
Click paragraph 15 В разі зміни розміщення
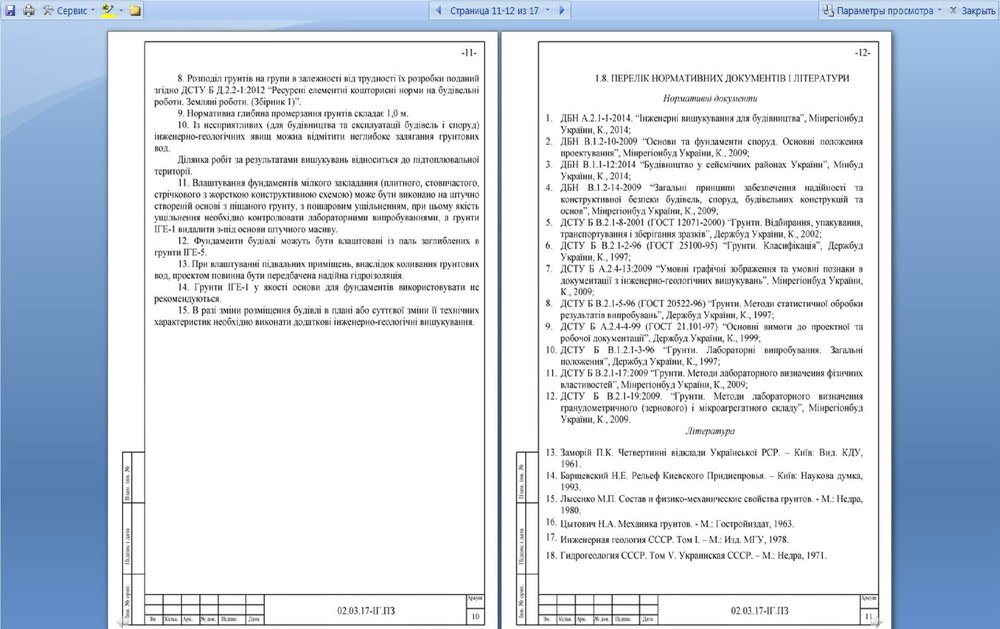tap(316, 316)
